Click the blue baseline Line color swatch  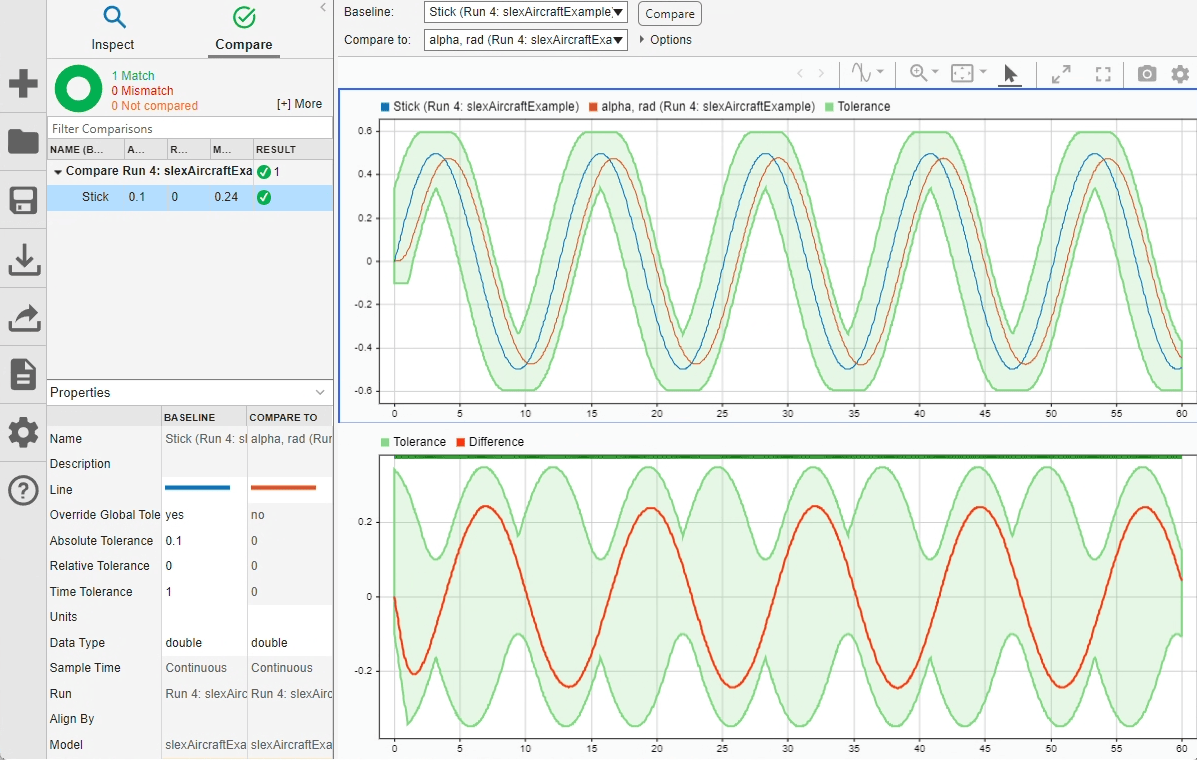click(198, 488)
